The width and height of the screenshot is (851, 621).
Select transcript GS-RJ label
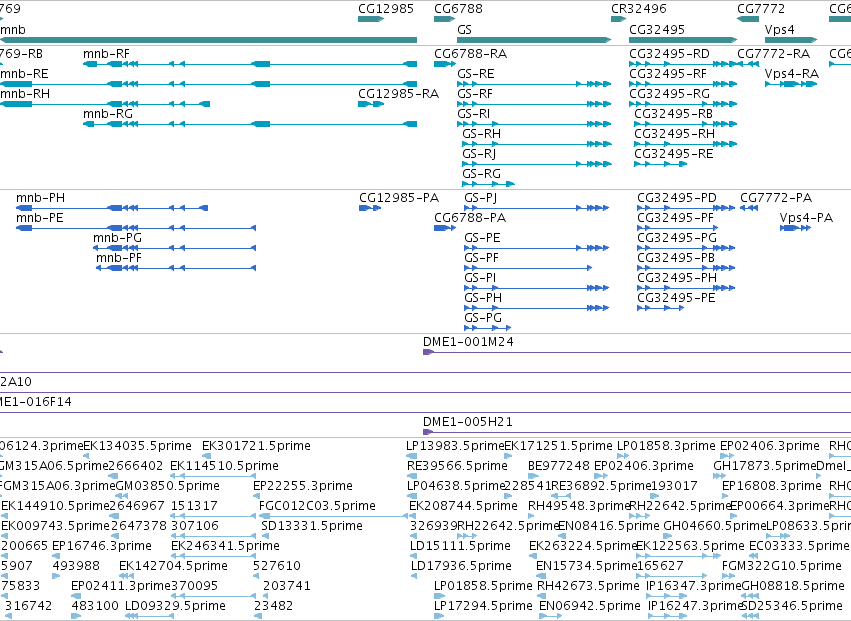tap(479, 154)
